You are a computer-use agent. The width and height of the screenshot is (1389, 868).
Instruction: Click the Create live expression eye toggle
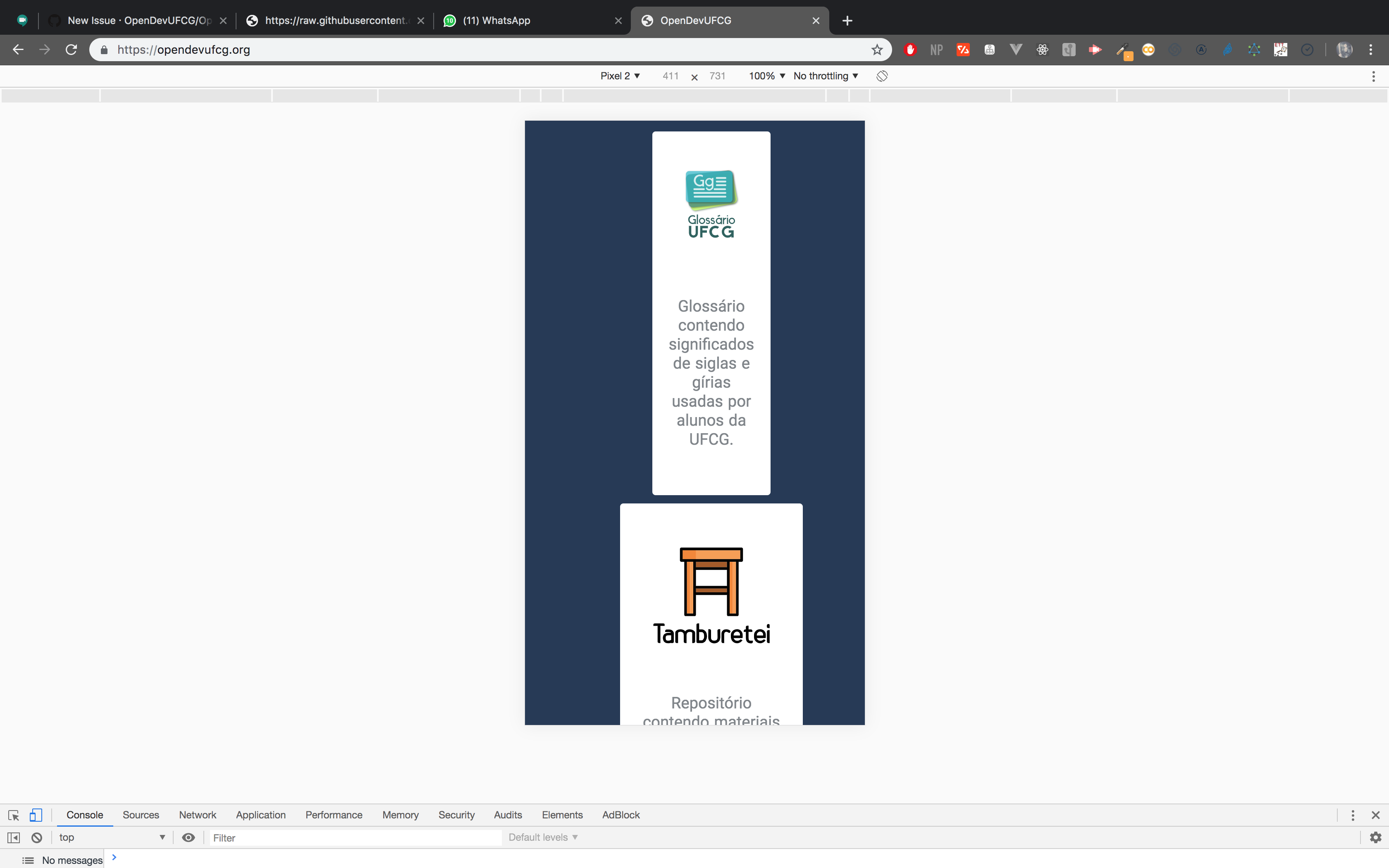click(188, 837)
